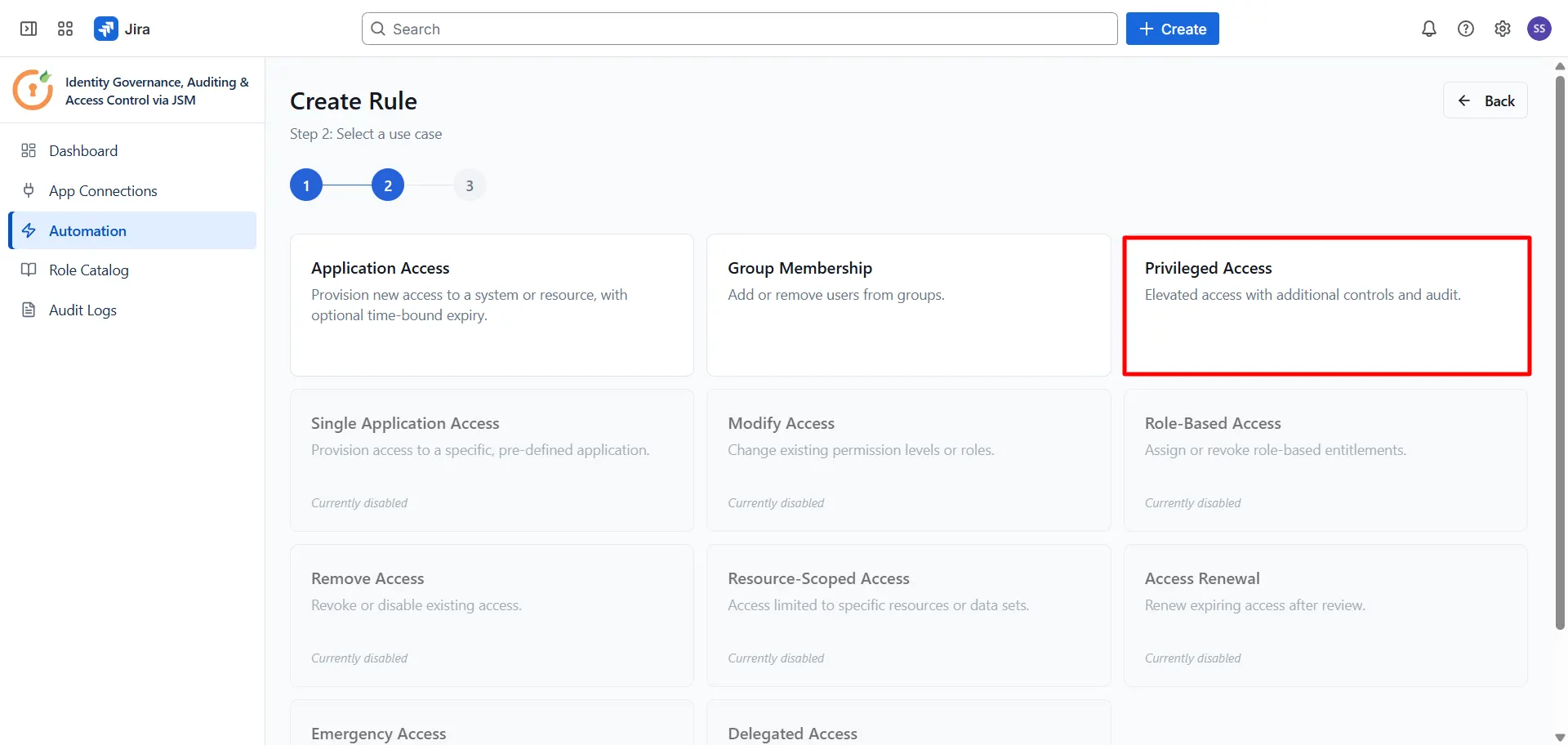Click "Provision new access to a system" description
Image resolution: width=1568 pixels, height=745 pixels.
470,305
